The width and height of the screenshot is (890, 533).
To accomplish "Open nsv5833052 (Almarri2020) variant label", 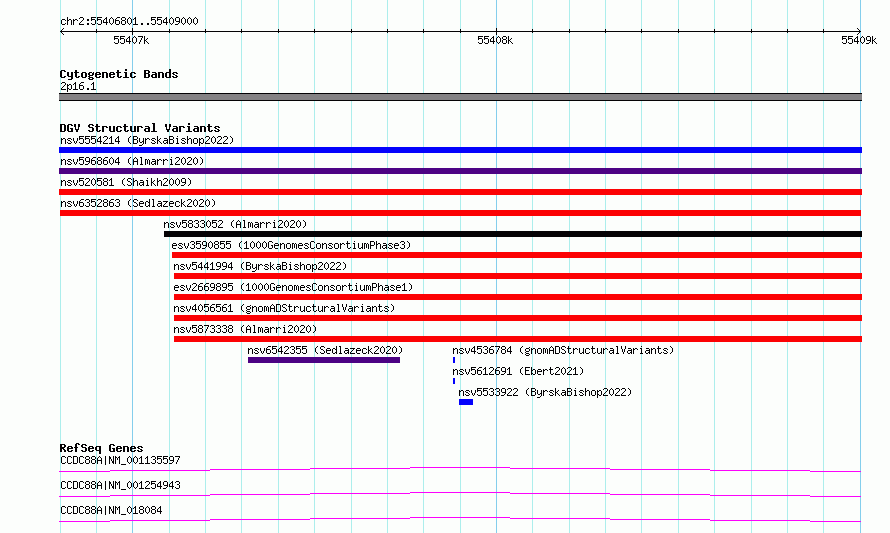I will pyautogui.click(x=235, y=224).
